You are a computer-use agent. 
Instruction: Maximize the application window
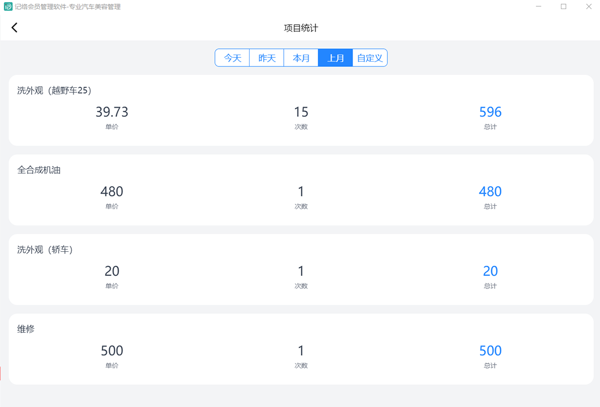click(x=563, y=7)
